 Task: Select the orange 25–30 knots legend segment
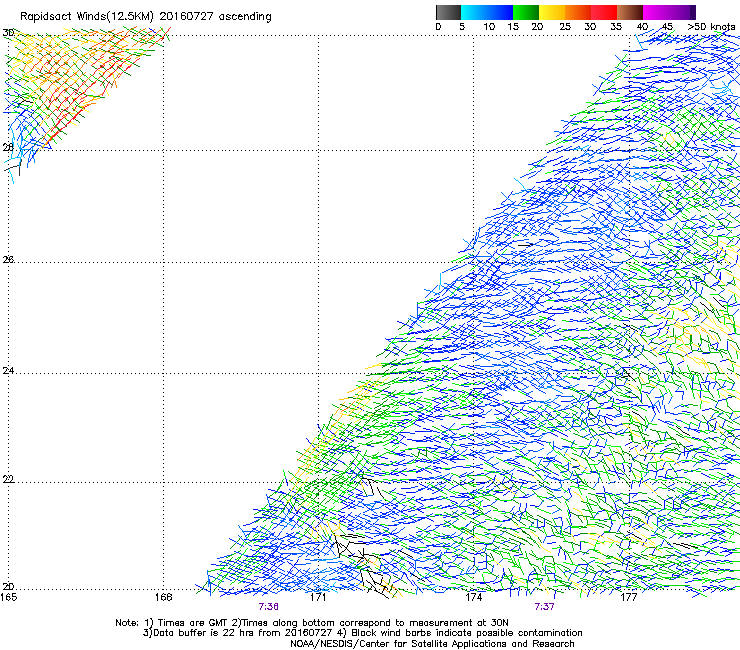[x=578, y=12]
